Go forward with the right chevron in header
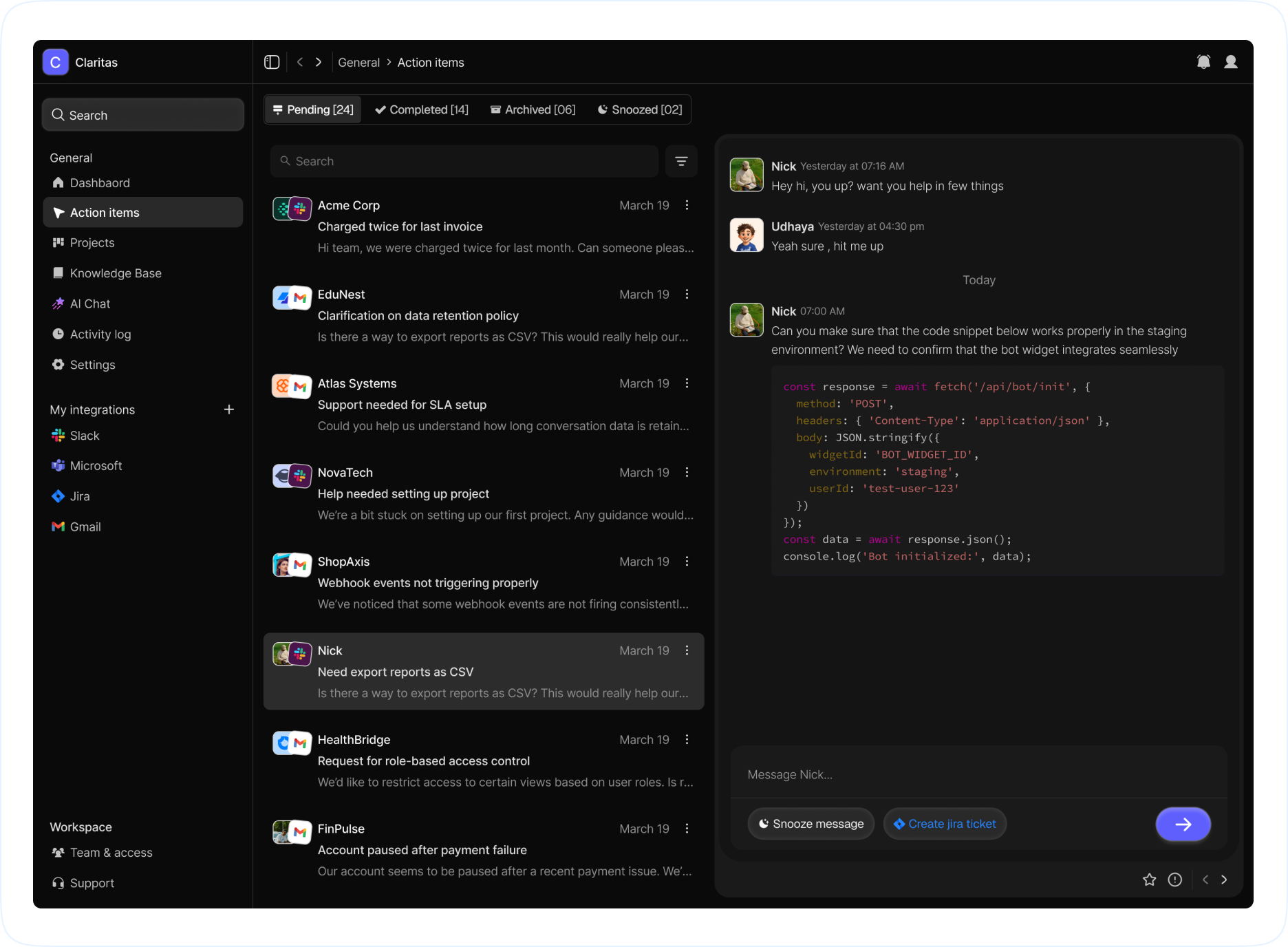 pyautogui.click(x=318, y=62)
